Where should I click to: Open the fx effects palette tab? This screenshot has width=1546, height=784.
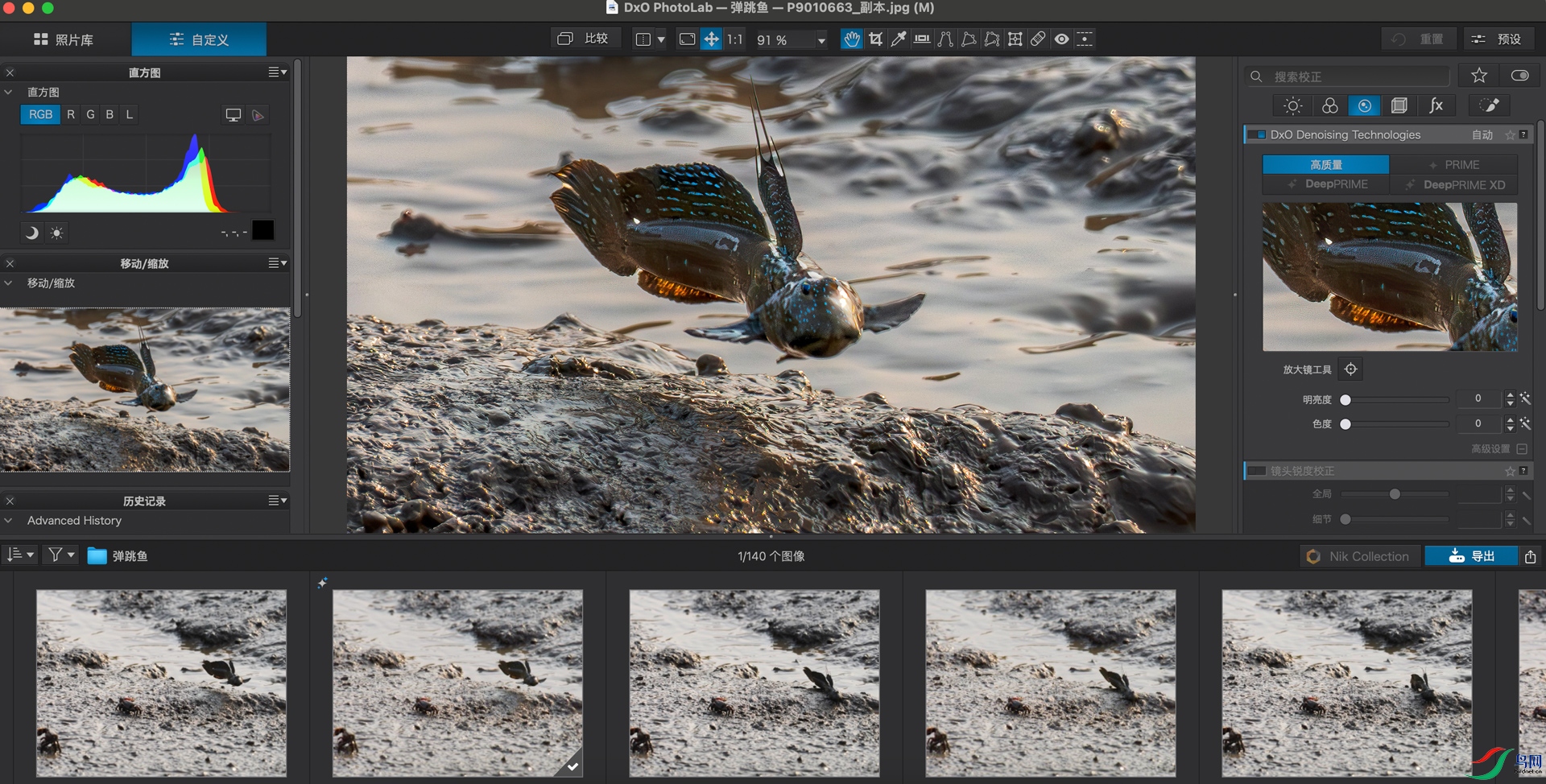coord(1436,105)
